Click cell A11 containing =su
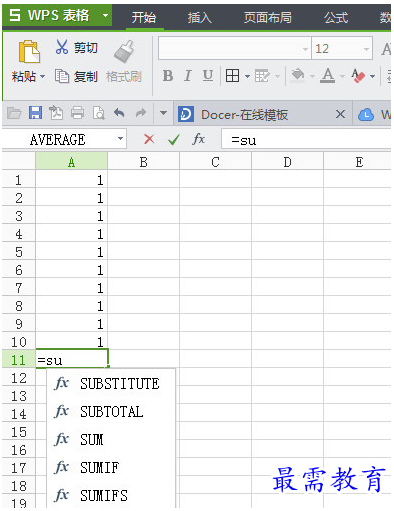394x511 pixels. pyautogui.click(x=72, y=359)
